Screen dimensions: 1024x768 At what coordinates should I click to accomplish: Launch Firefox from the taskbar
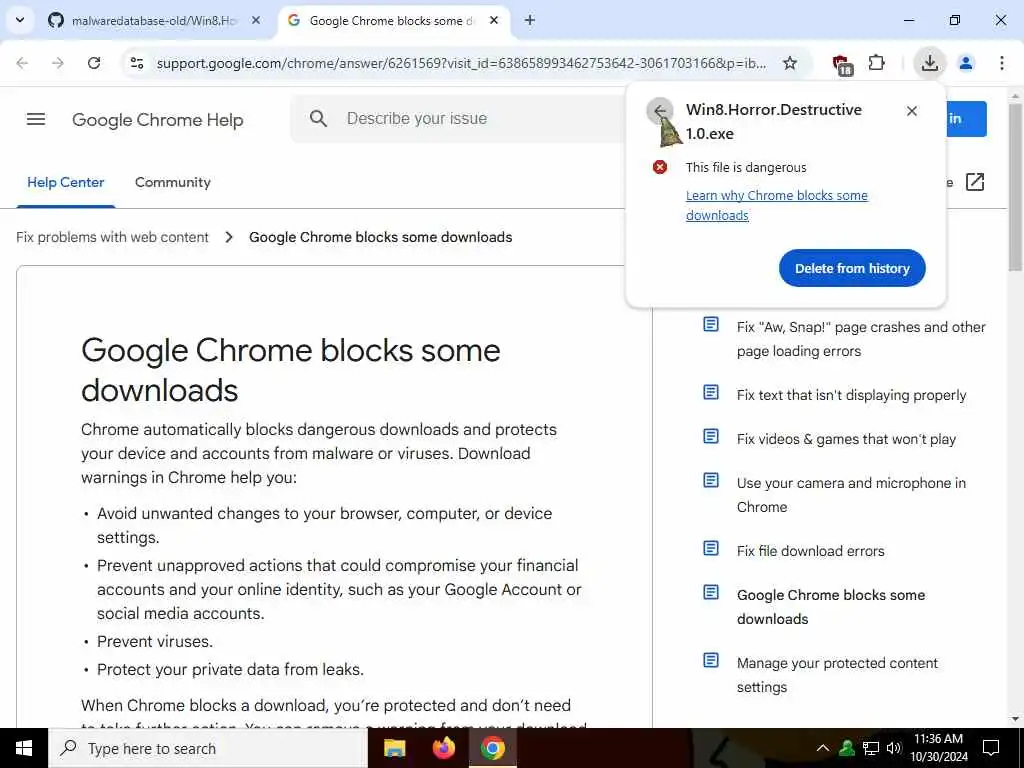(444, 748)
